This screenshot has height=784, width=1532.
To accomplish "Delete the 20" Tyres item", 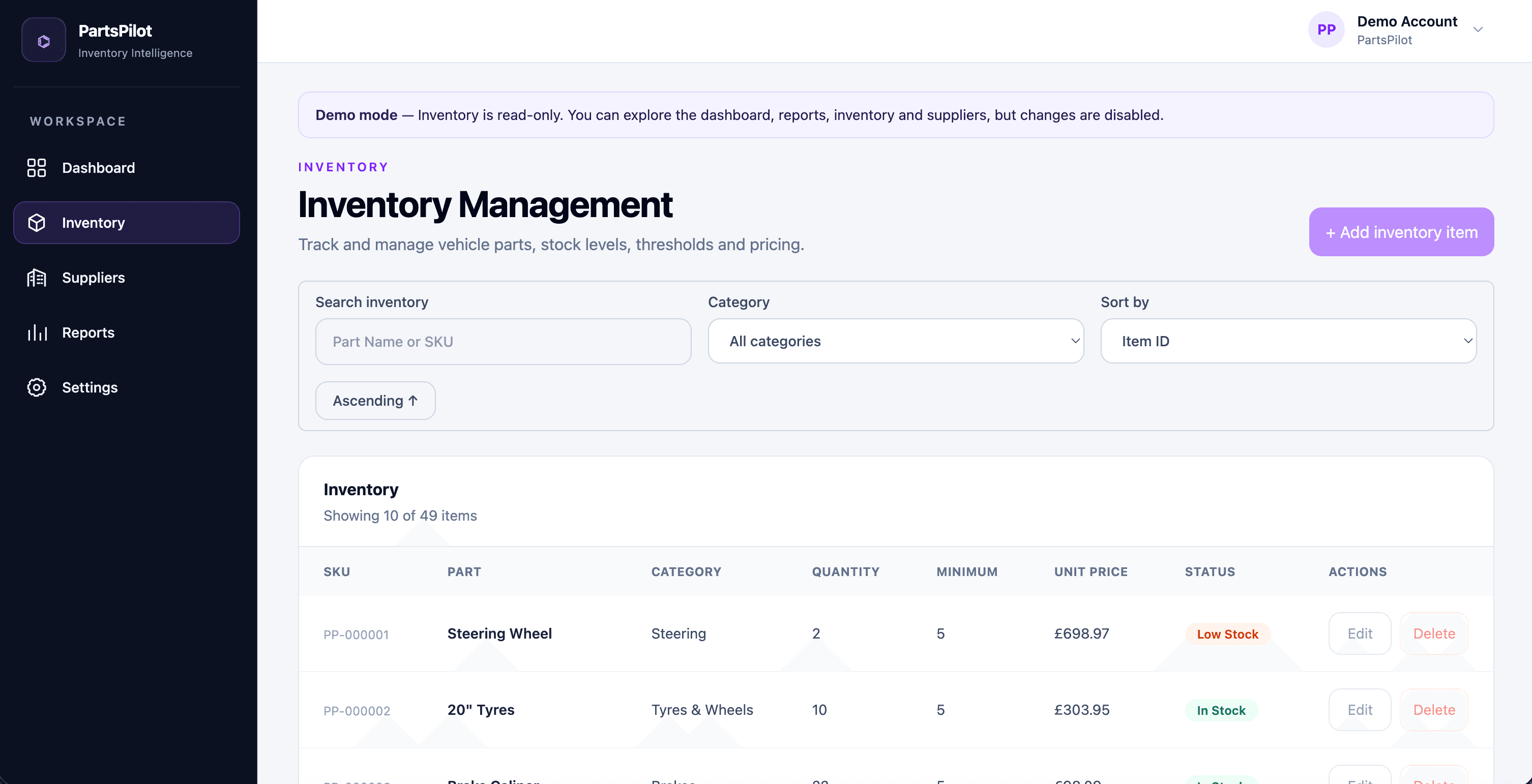I will click(1434, 710).
